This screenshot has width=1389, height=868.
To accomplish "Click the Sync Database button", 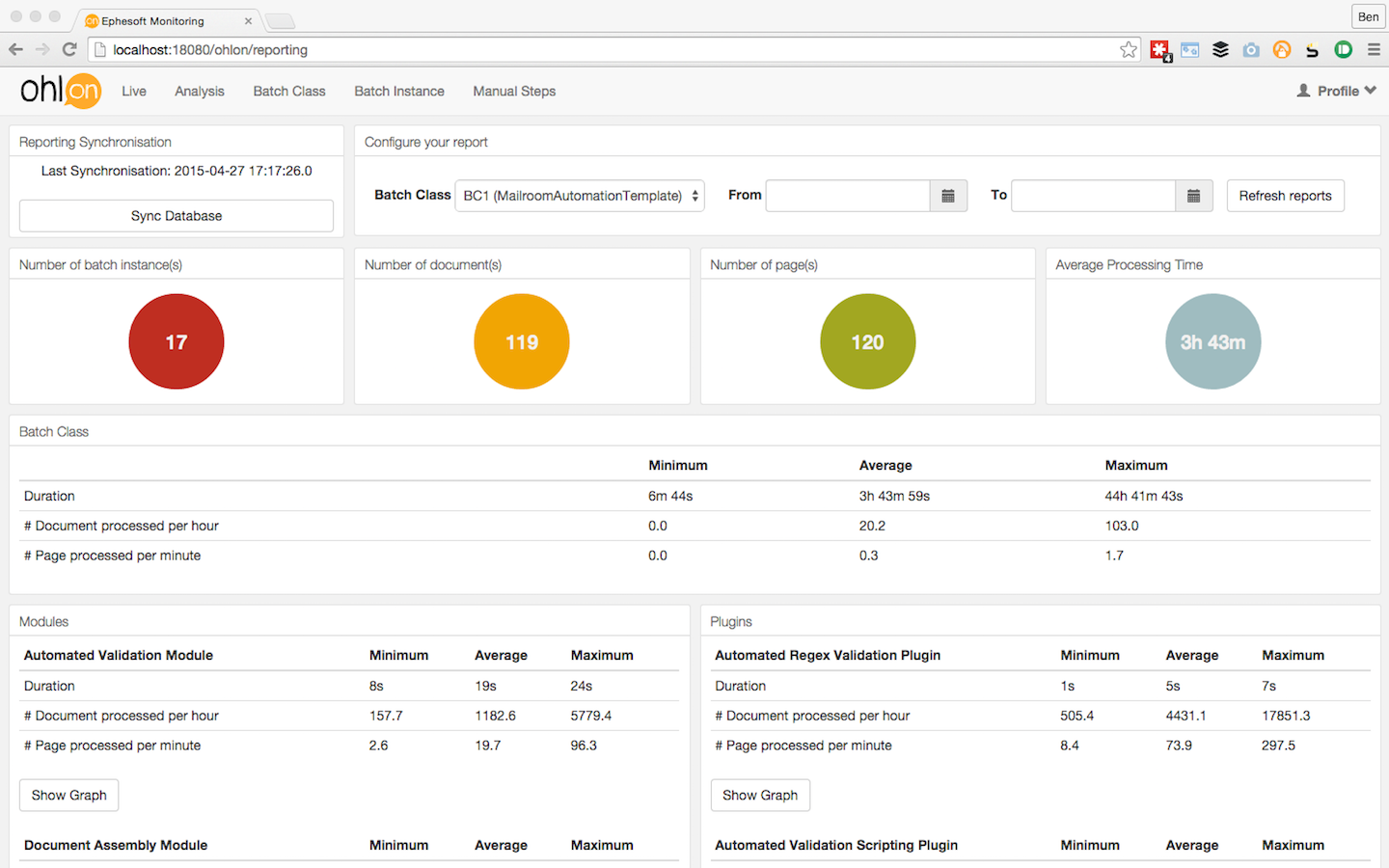I will coord(176,216).
